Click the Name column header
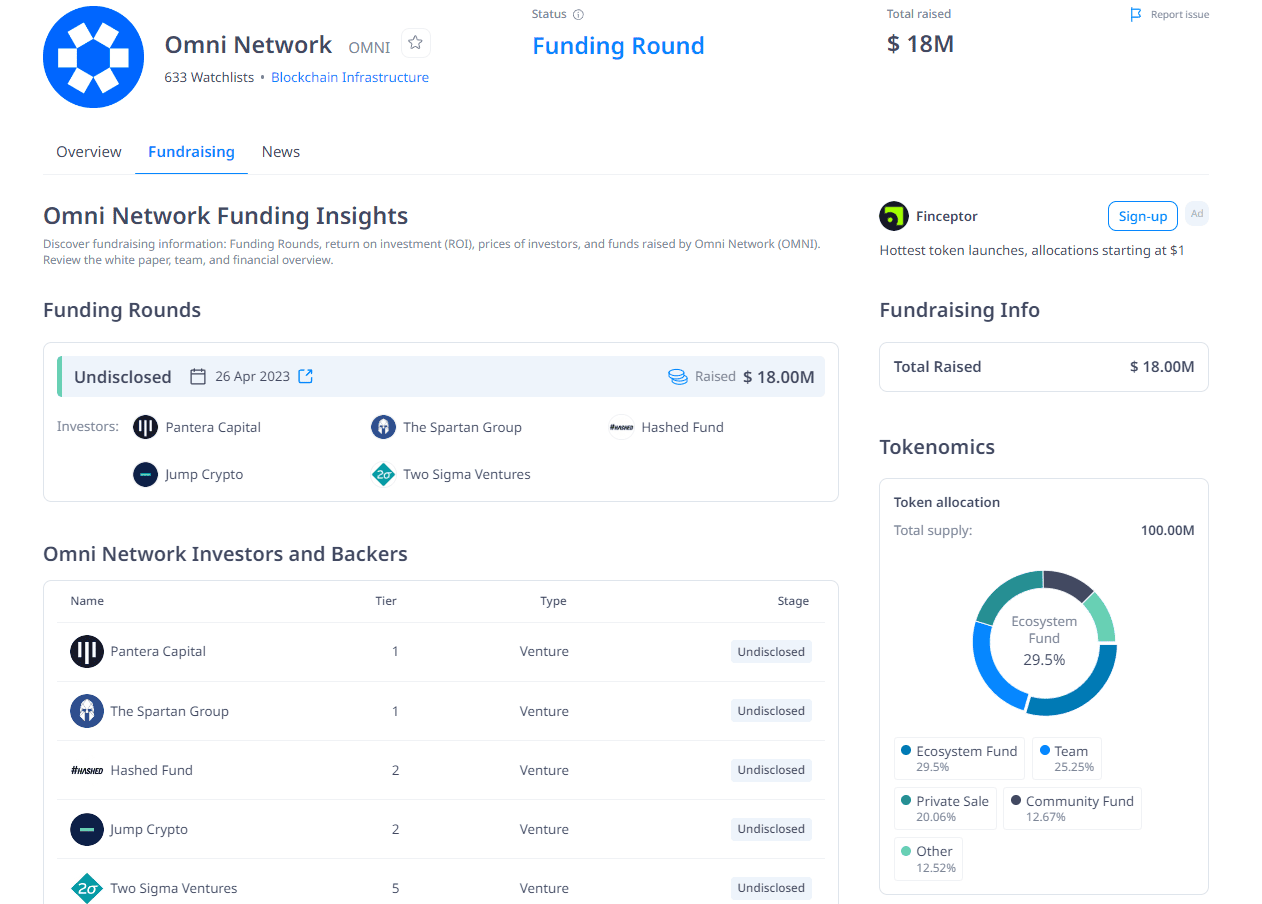The height and width of the screenshot is (904, 1262). click(87, 601)
